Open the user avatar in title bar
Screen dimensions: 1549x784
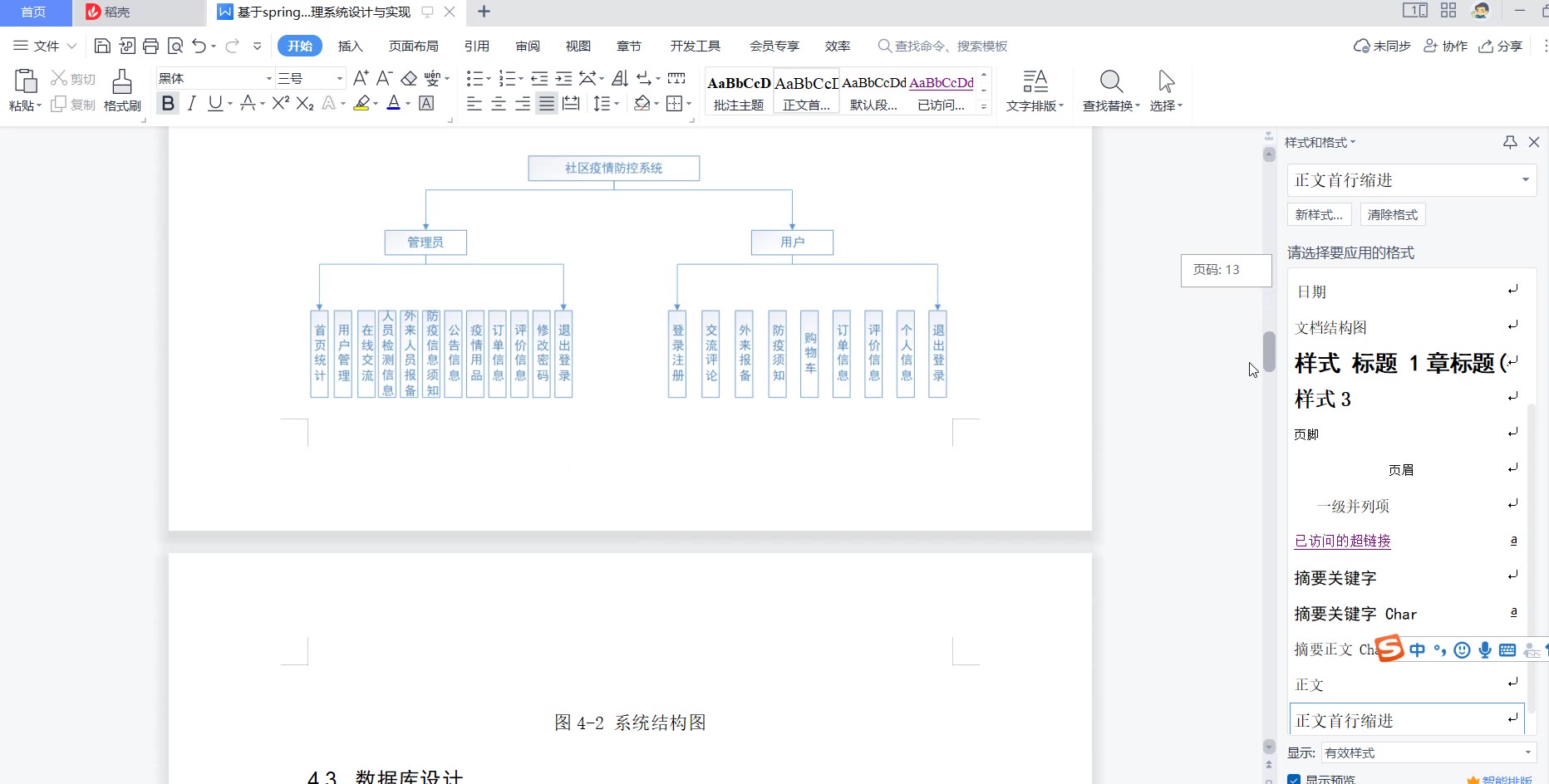[x=1481, y=11]
